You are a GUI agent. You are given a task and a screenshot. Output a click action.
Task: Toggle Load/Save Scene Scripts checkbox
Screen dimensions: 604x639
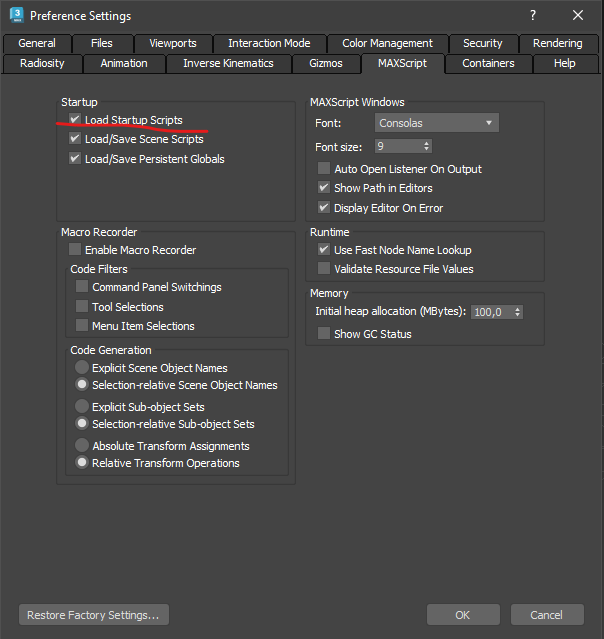(x=75, y=139)
